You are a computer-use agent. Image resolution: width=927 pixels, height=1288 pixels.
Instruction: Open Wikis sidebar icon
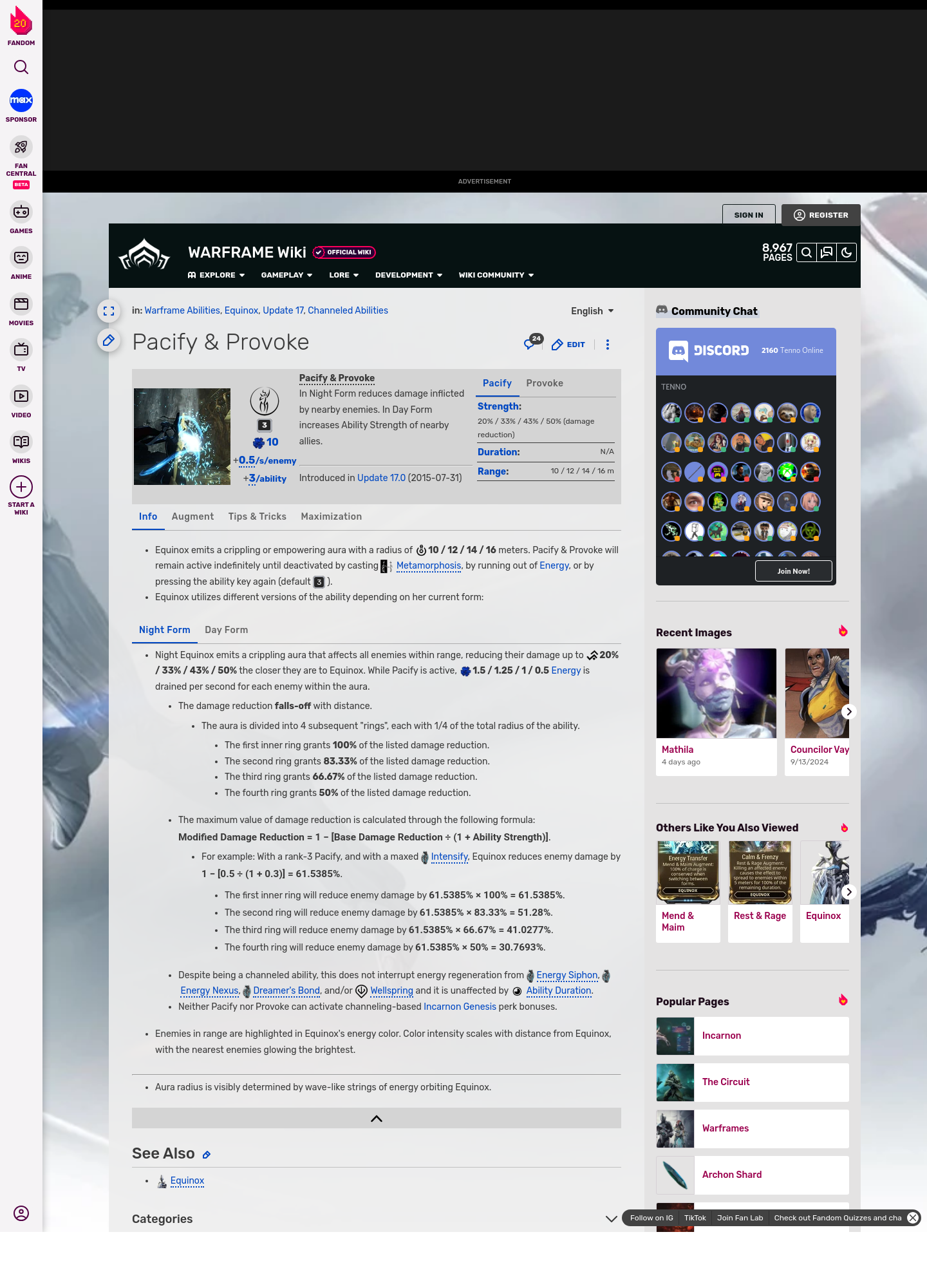point(21,442)
